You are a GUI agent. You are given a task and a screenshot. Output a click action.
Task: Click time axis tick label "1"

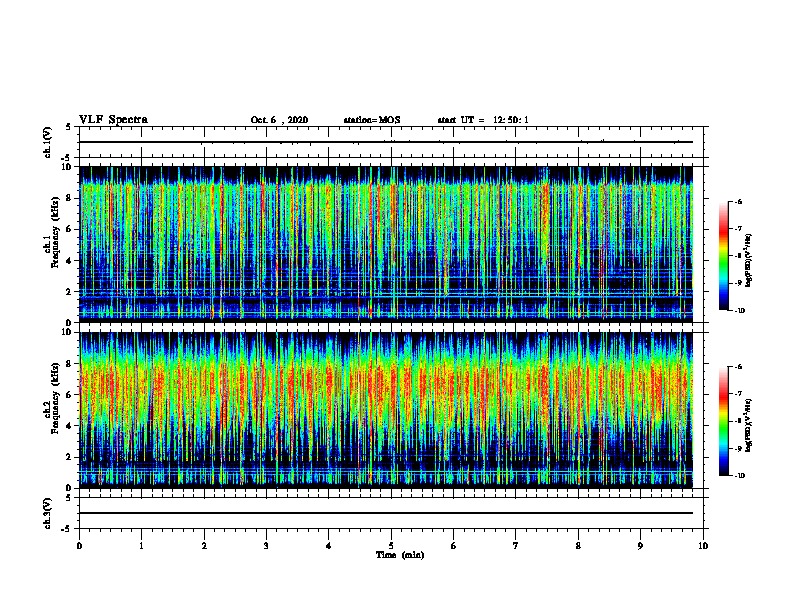click(x=141, y=546)
